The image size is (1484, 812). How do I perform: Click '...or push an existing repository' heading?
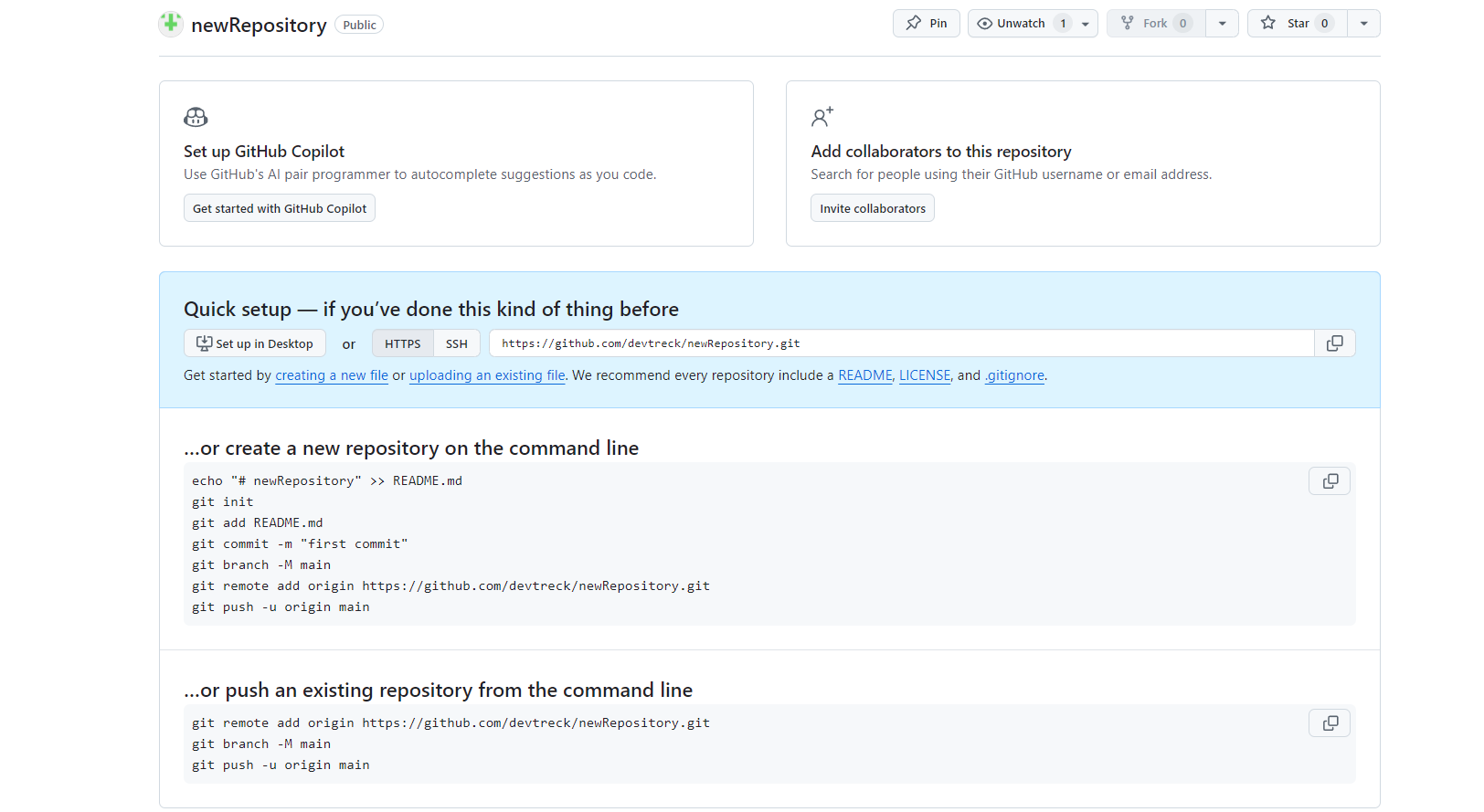(439, 691)
